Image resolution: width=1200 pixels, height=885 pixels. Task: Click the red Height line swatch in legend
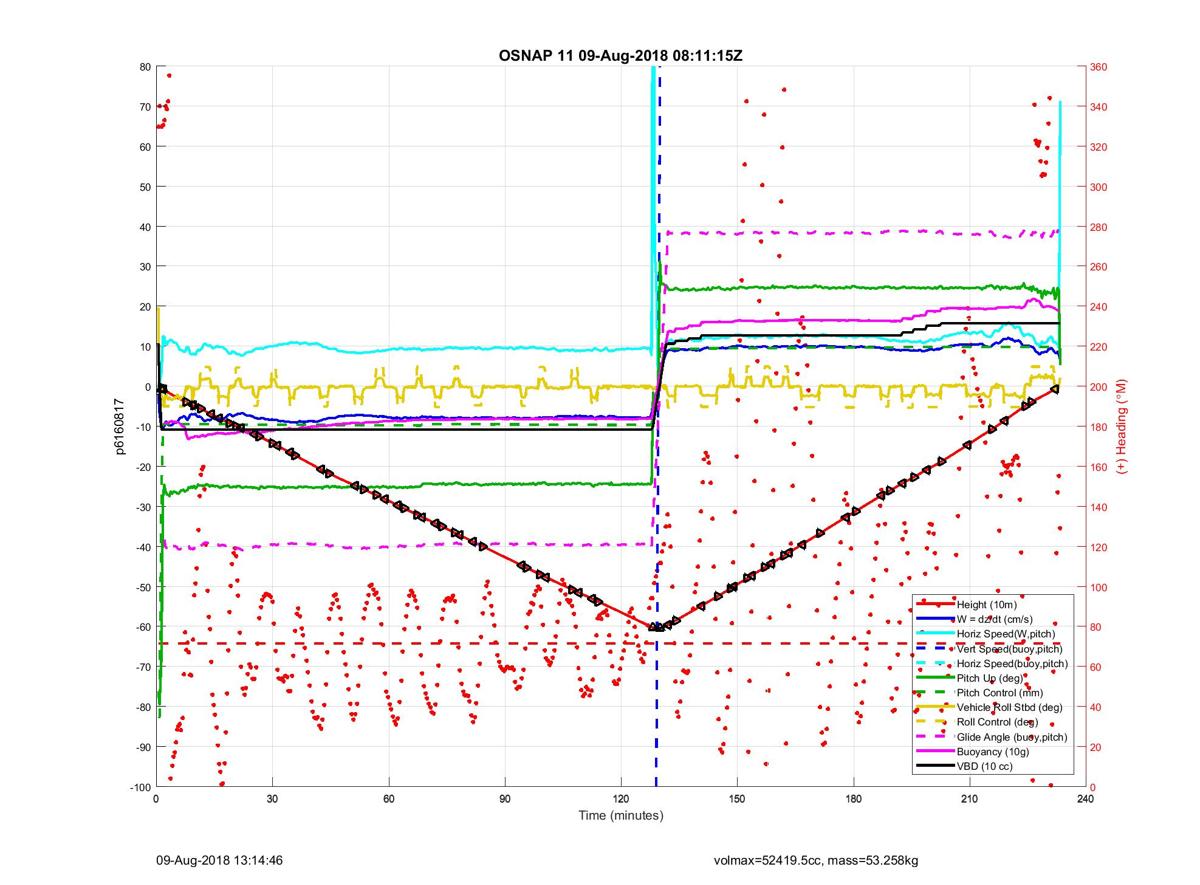click(x=935, y=604)
